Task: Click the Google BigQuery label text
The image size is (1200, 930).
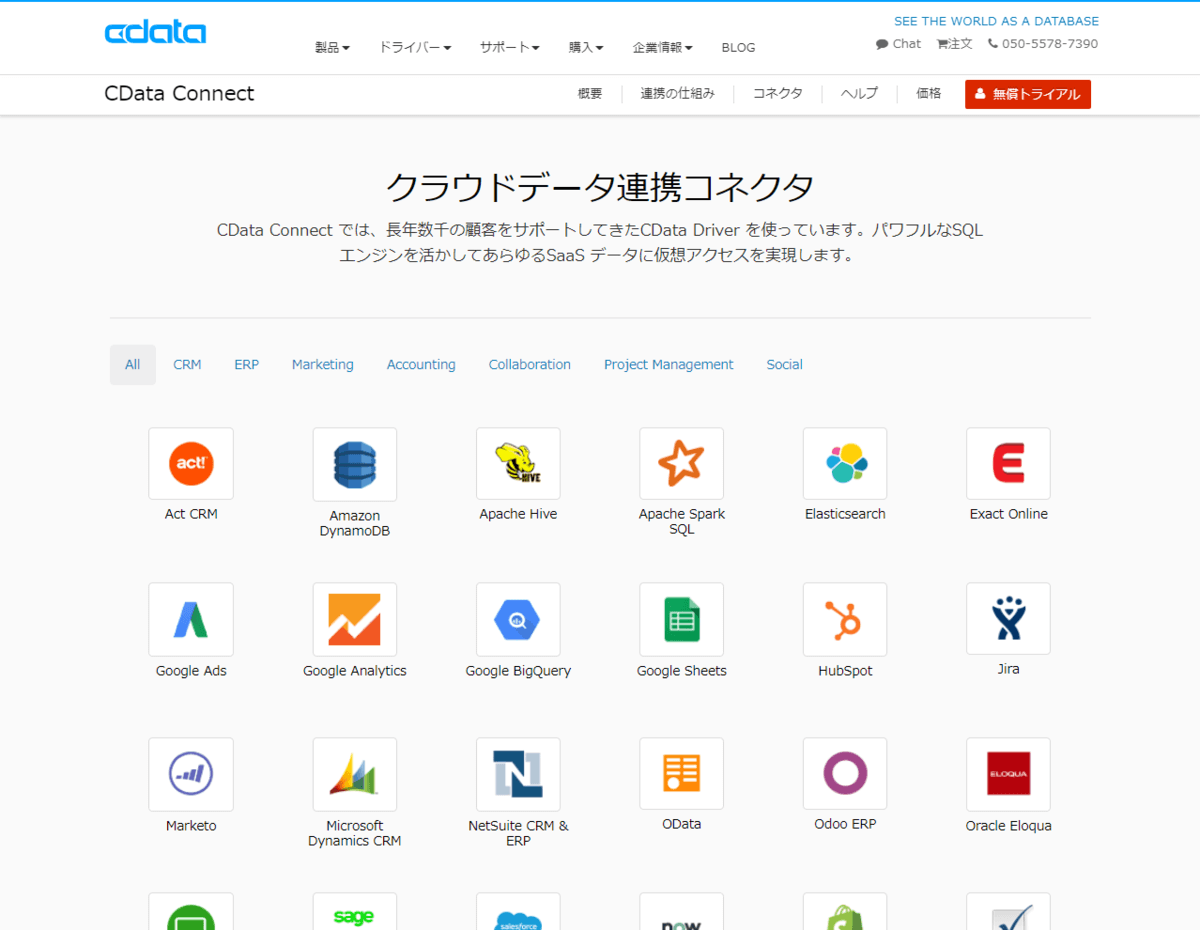Action: (518, 671)
